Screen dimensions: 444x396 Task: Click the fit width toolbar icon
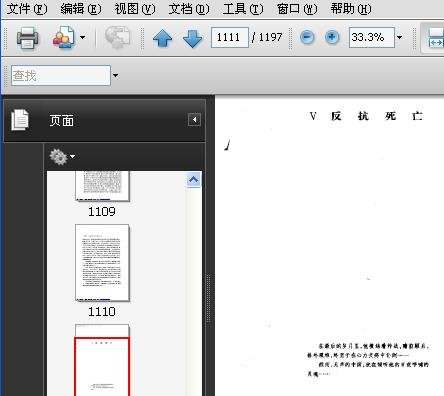pos(435,38)
